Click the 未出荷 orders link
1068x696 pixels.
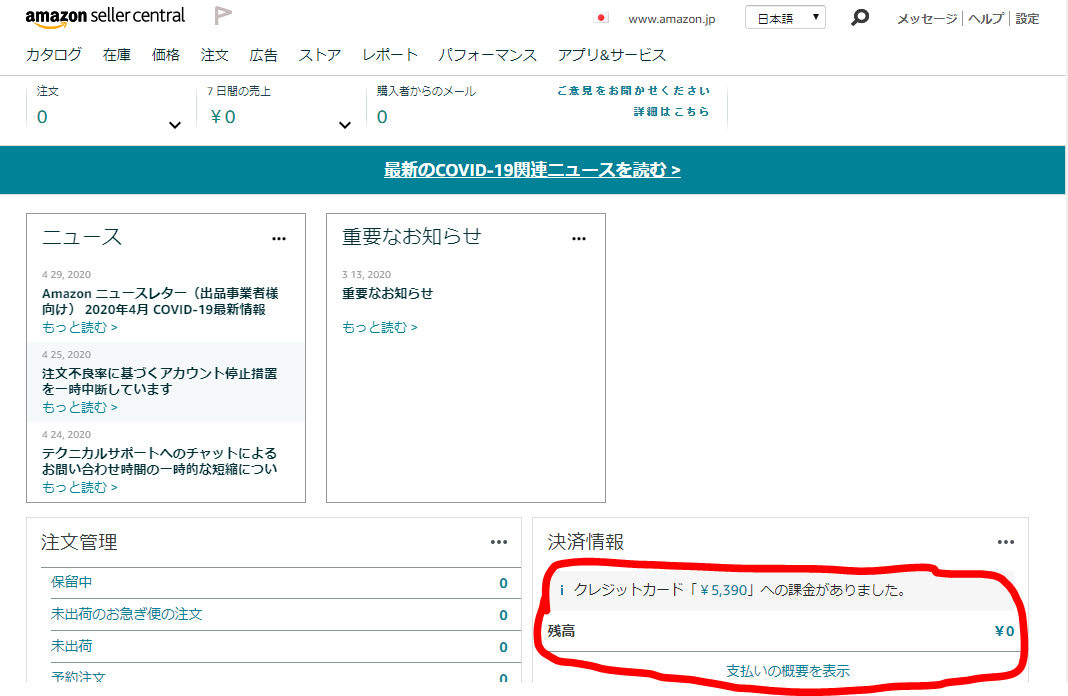[72, 646]
